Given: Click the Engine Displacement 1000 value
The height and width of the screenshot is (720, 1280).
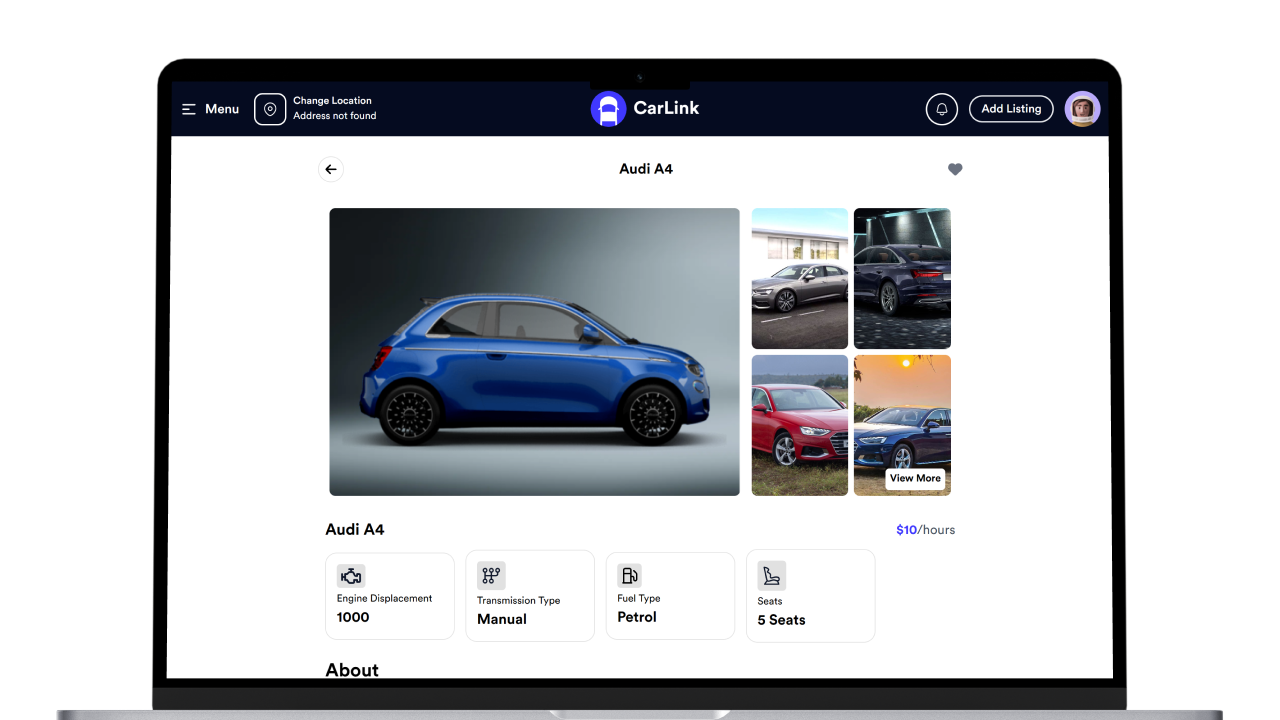Looking at the screenshot, I should point(353,617).
